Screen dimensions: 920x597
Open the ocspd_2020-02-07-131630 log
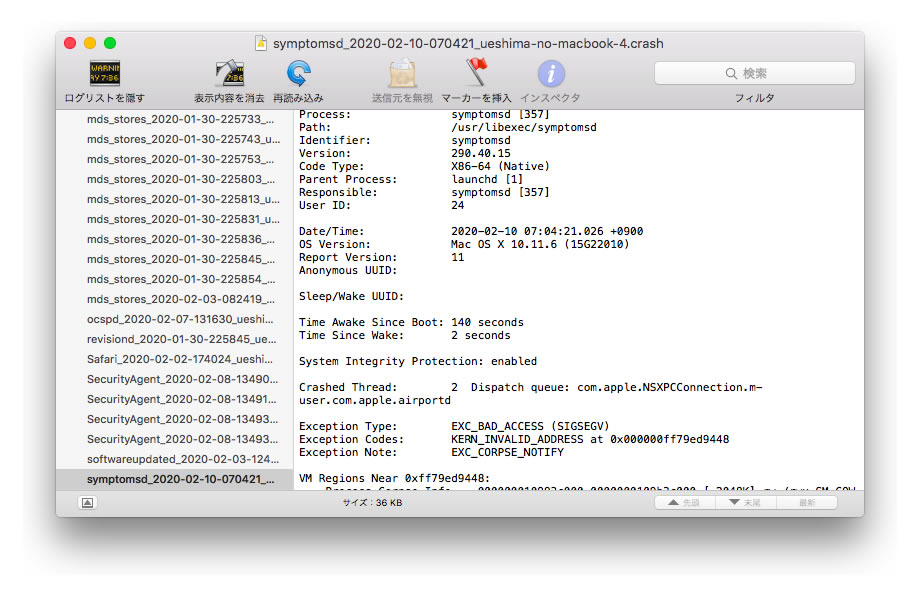(x=175, y=319)
